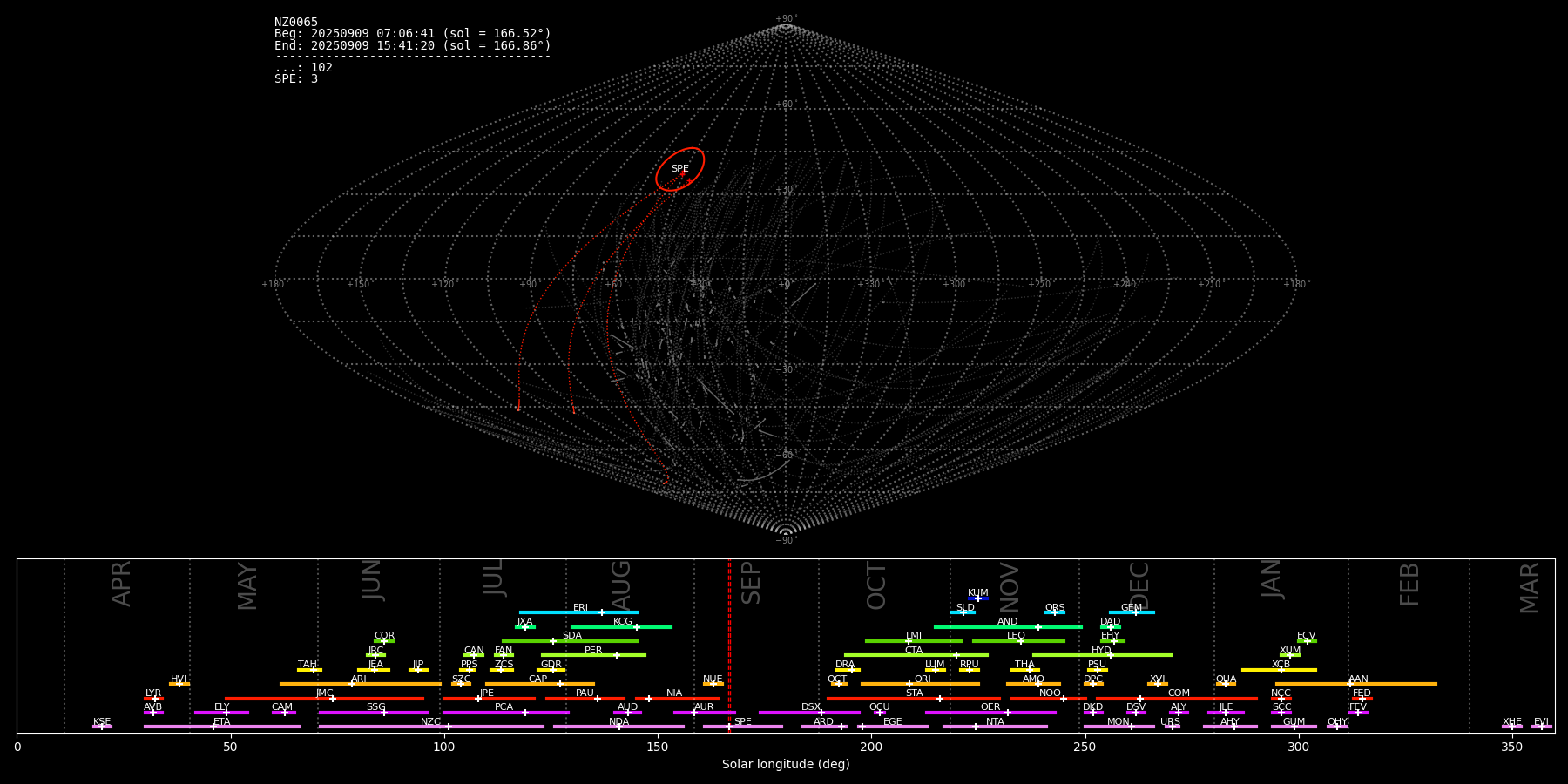1568x784 pixels.
Task: Click the PER shower activity bar
Action: (593, 655)
